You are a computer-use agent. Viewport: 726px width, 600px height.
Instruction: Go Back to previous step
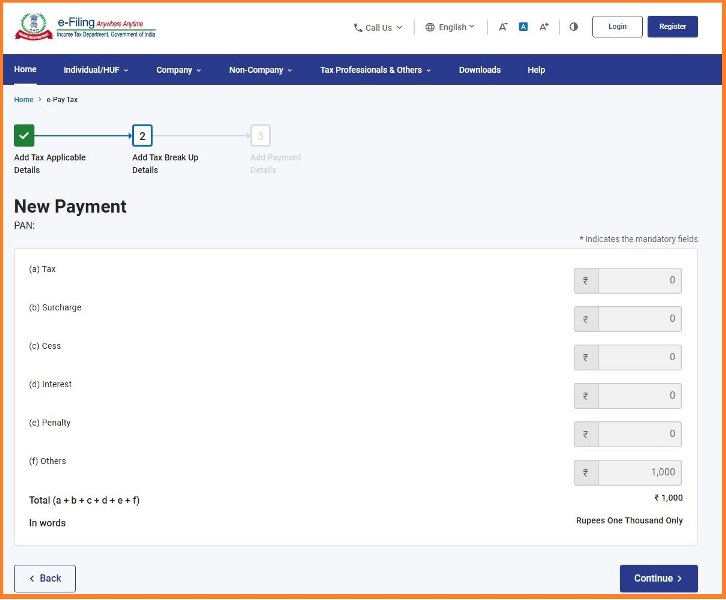[x=45, y=578]
